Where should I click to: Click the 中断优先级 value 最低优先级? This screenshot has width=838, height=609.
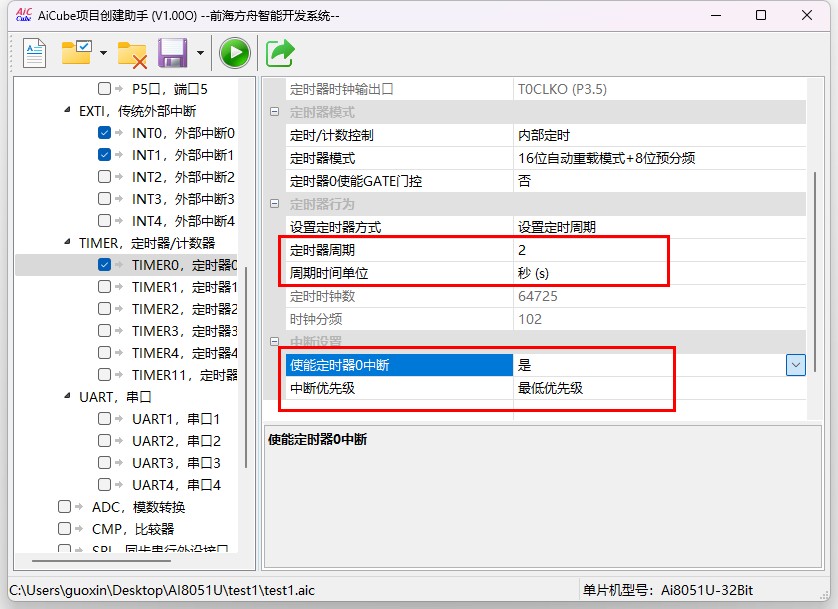click(659, 388)
